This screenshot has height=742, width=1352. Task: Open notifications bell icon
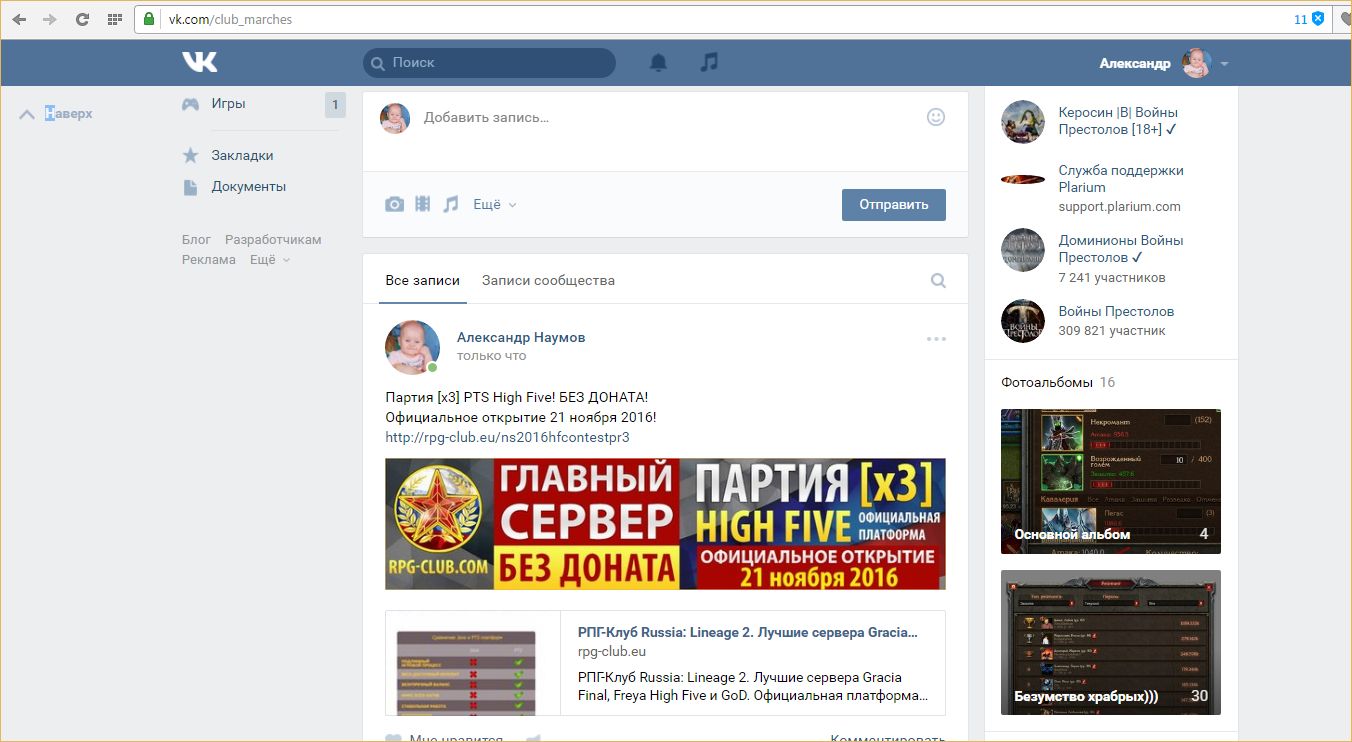point(658,63)
